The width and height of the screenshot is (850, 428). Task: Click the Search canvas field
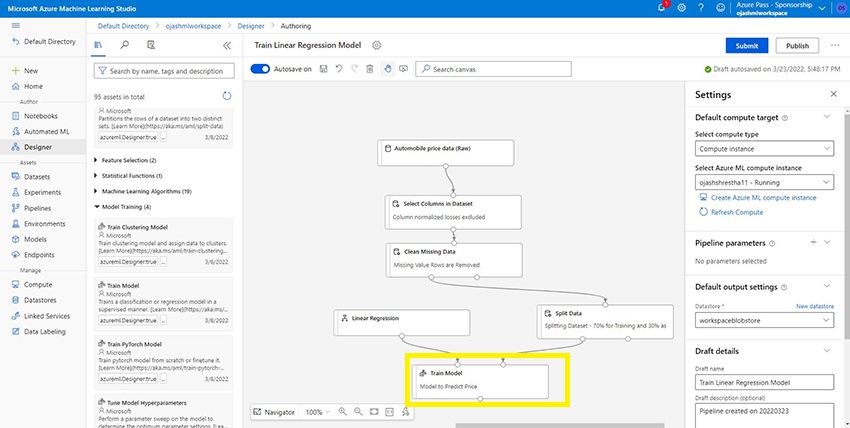[x=493, y=69]
